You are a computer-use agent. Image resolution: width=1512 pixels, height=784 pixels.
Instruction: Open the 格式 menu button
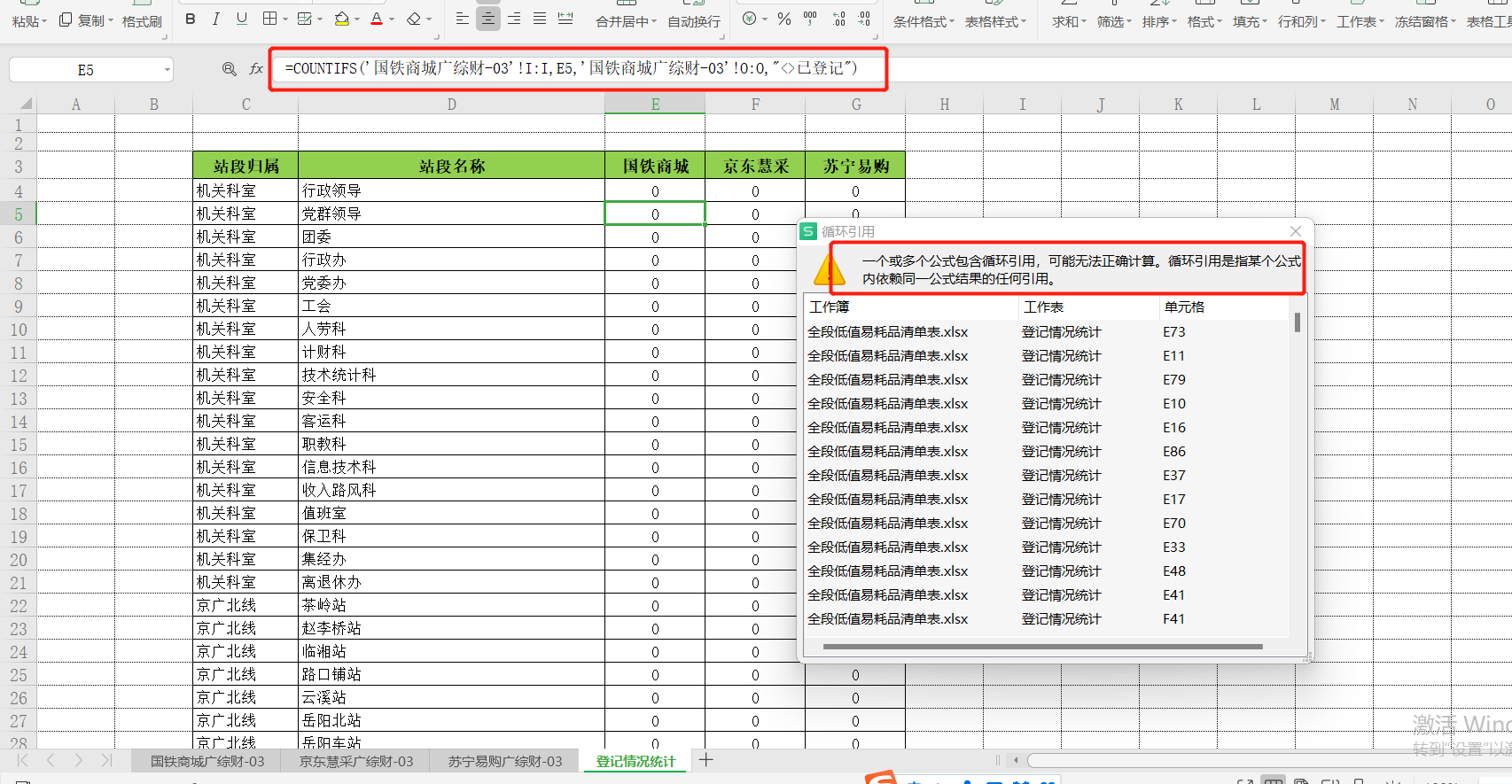[x=1204, y=21]
